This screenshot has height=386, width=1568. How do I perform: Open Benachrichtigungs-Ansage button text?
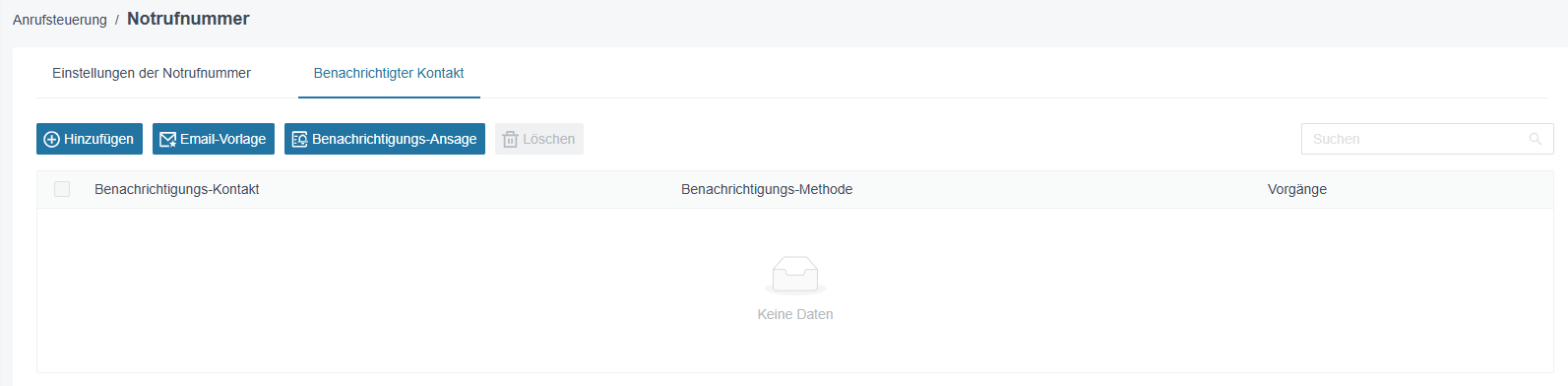394,139
